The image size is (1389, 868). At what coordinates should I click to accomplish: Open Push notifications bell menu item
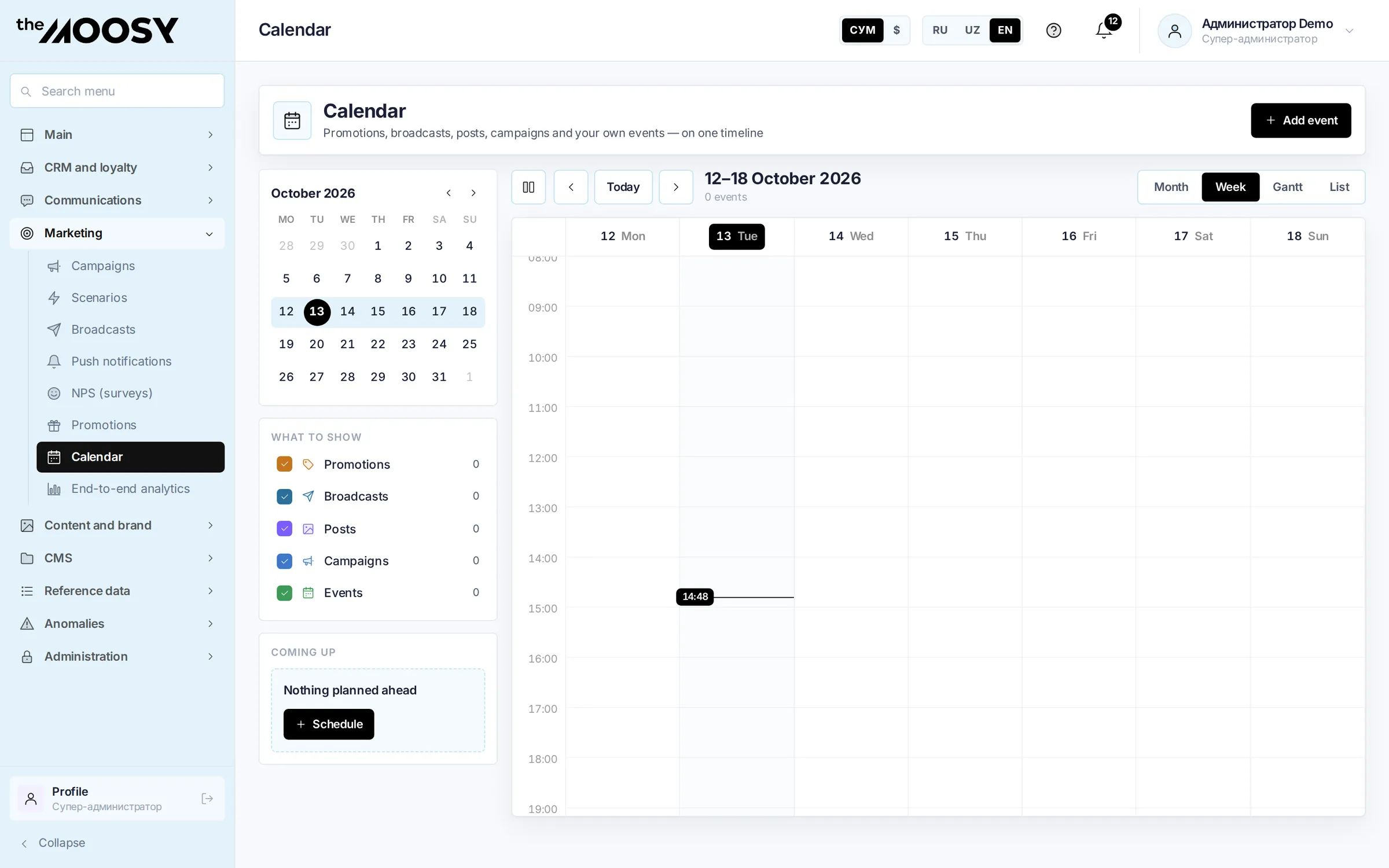[130, 361]
